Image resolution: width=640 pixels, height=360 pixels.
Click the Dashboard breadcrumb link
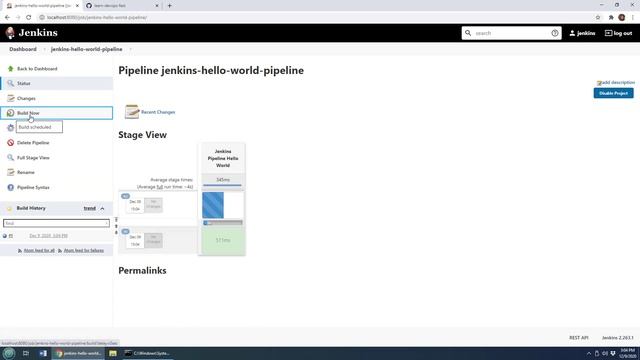click(x=23, y=49)
